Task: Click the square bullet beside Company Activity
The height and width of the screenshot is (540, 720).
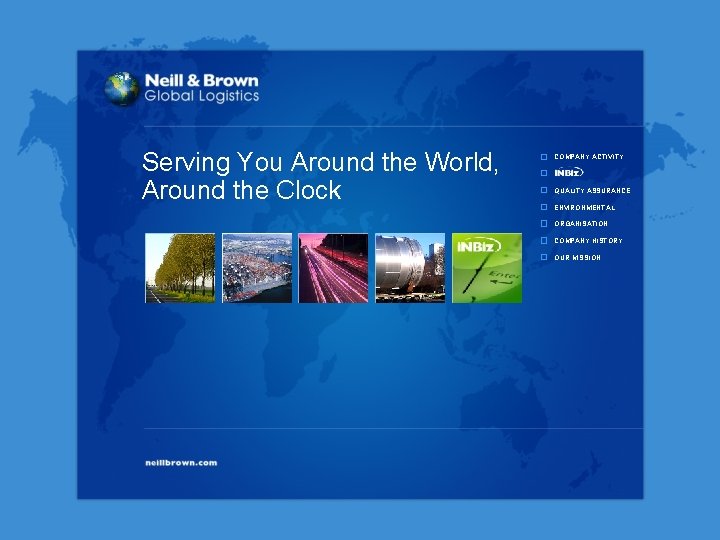Action: (x=544, y=157)
